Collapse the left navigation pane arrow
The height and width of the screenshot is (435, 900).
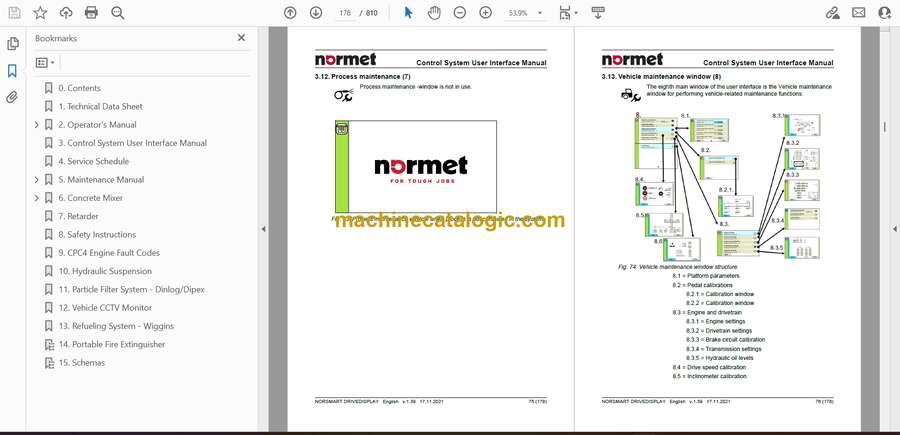coord(263,229)
